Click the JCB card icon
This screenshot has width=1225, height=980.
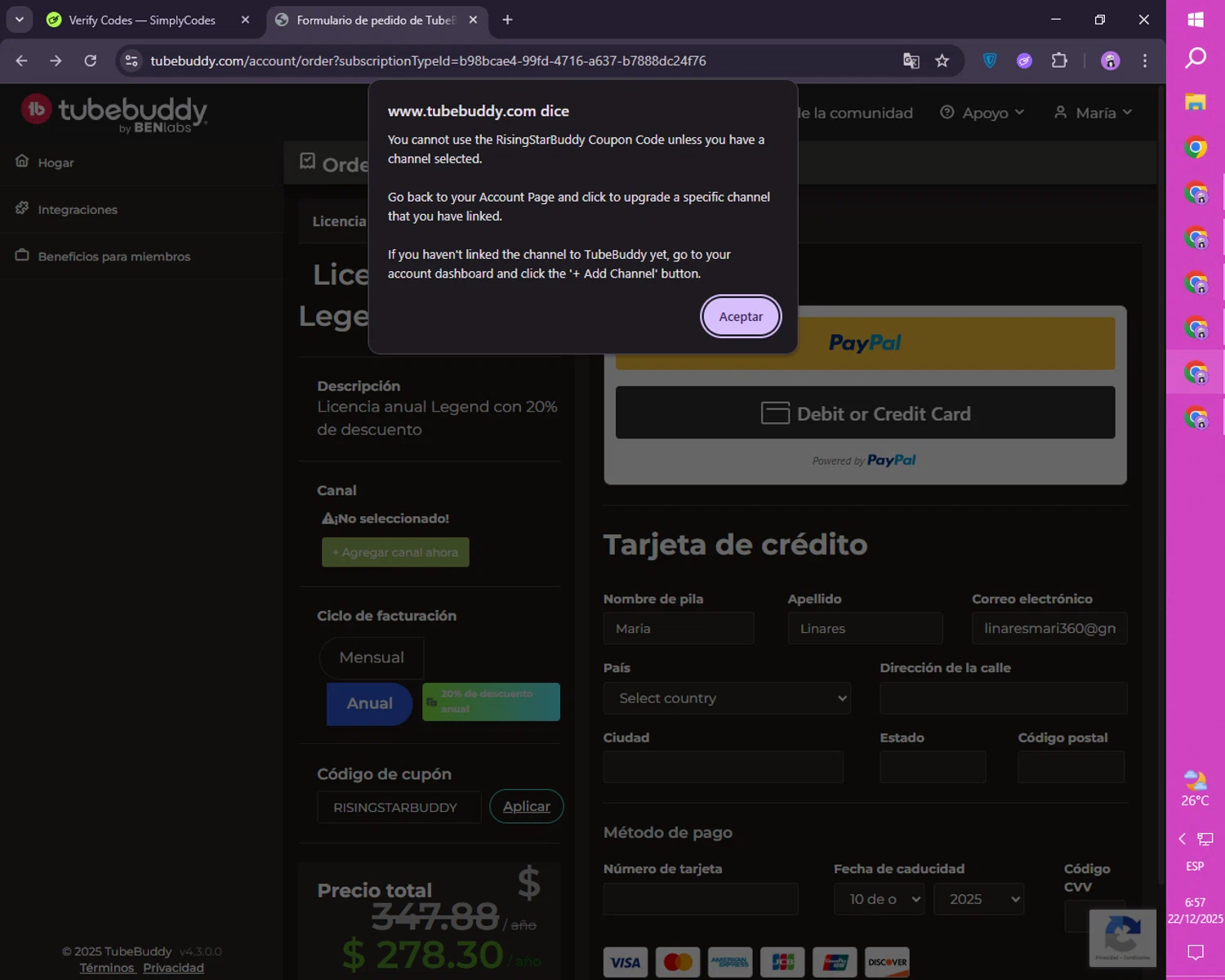pyautogui.click(x=782, y=962)
